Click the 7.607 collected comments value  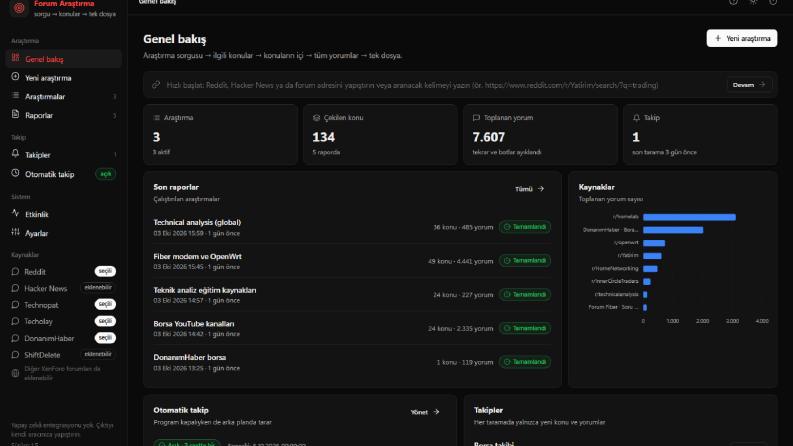point(489,137)
